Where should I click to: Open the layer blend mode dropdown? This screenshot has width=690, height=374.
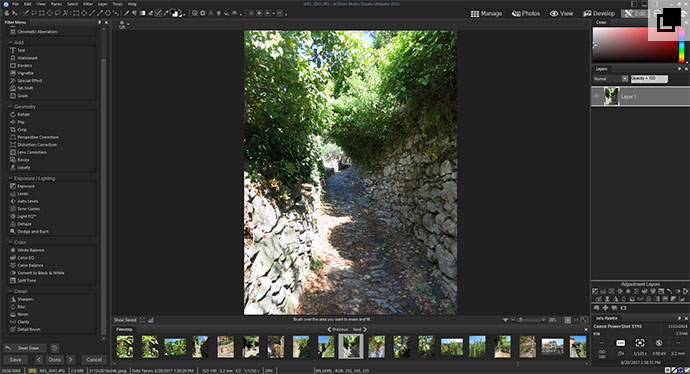[610, 79]
